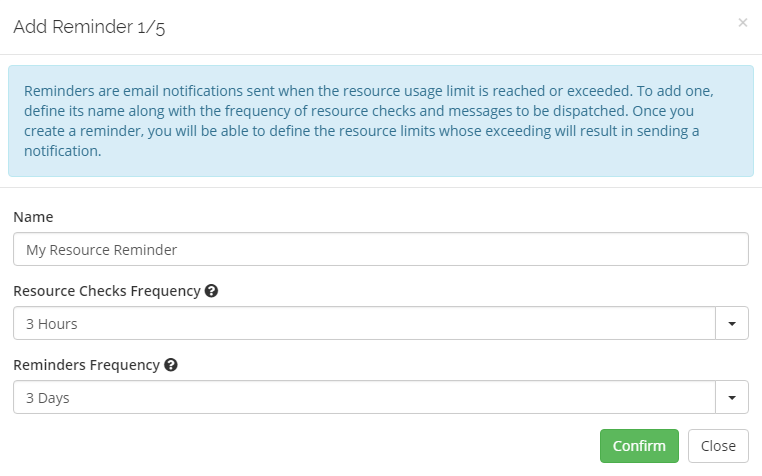The width and height of the screenshot is (762, 476).
Task: Click the "Reminders Frequency" label text
Action: (x=86, y=365)
